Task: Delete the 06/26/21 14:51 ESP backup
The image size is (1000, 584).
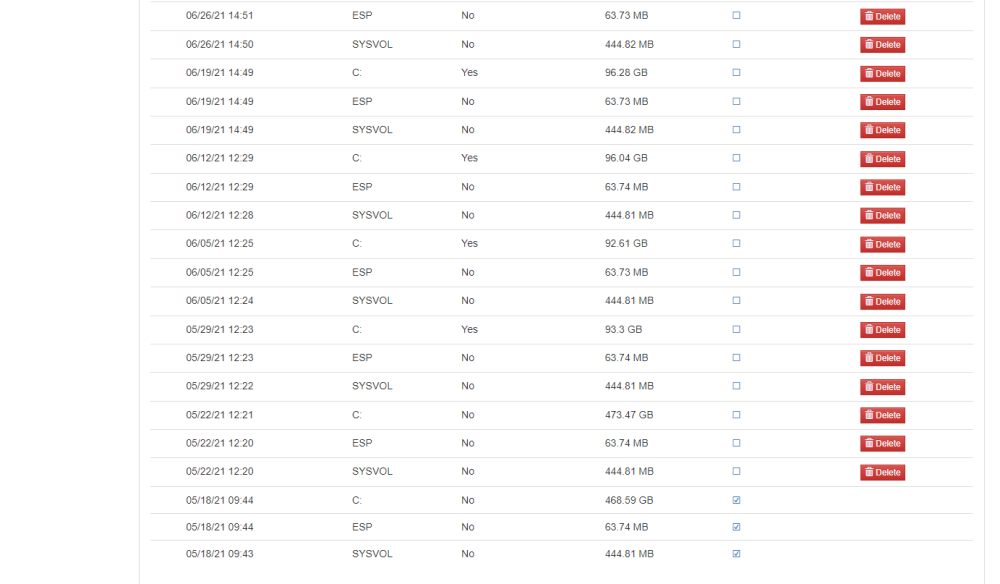Action: click(882, 17)
